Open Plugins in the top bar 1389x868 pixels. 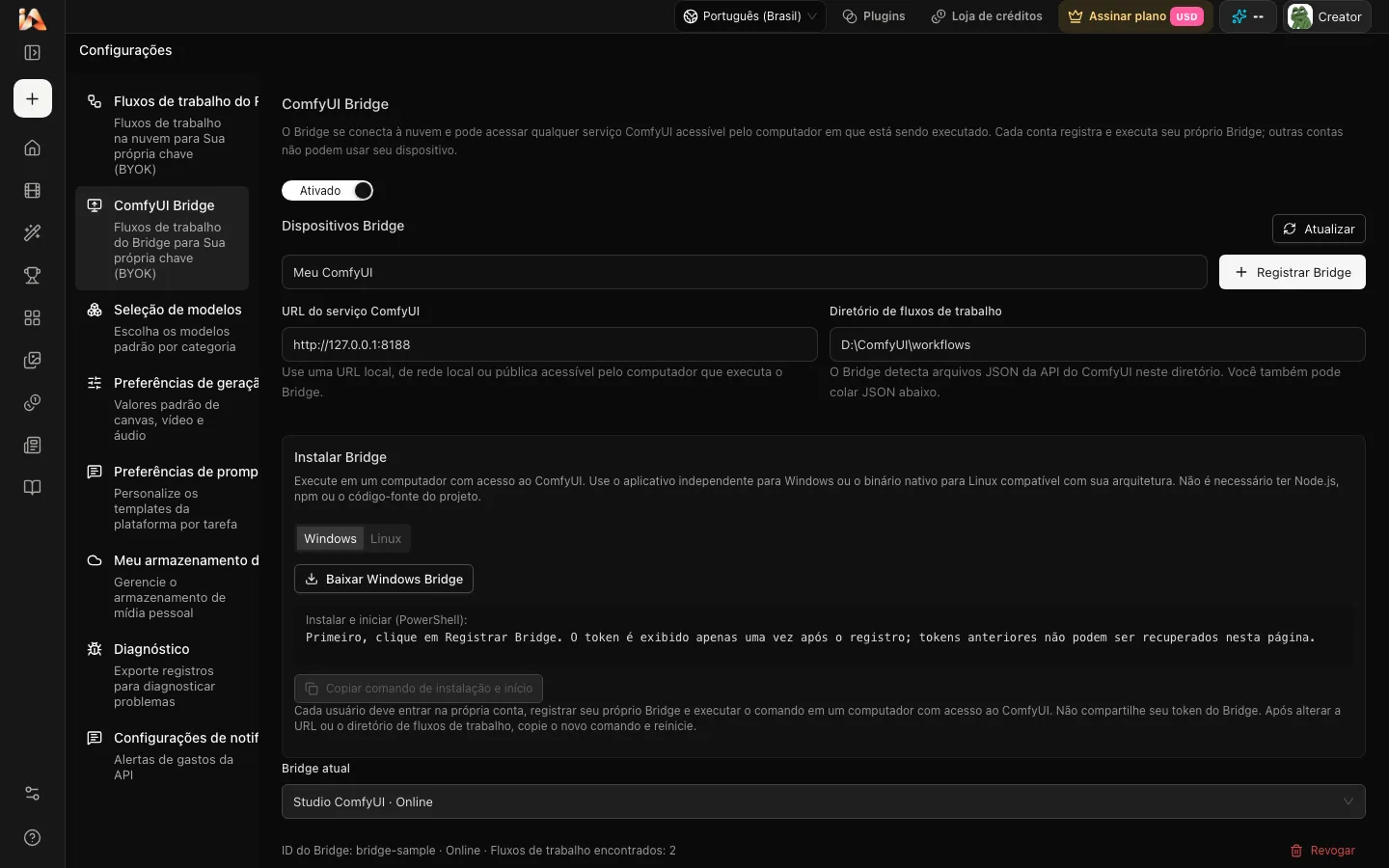point(873,16)
